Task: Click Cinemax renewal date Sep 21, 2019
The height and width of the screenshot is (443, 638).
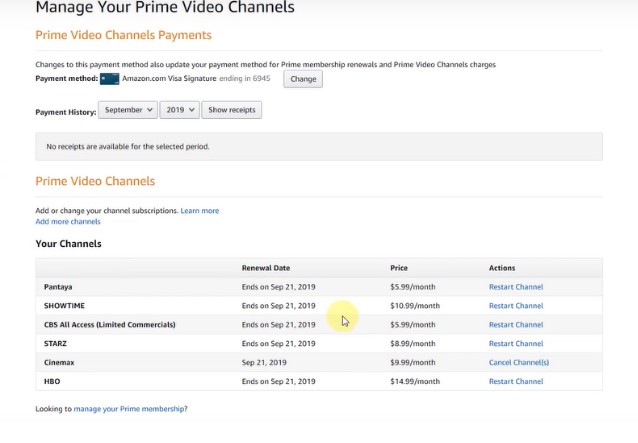Action: pos(264,362)
